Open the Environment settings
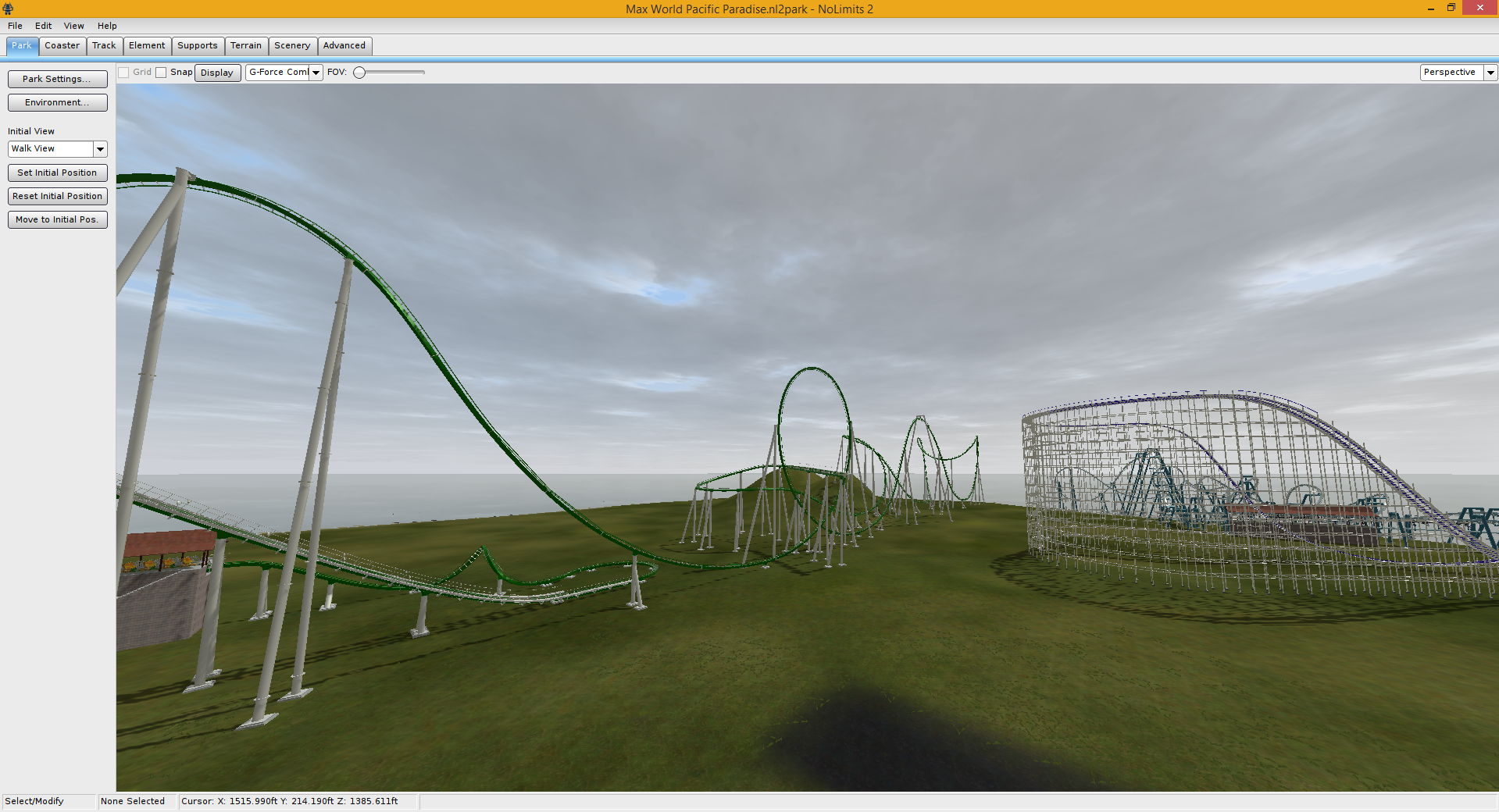The height and width of the screenshot is (812, 1499). pyautogui.click(x=57, y=102)
